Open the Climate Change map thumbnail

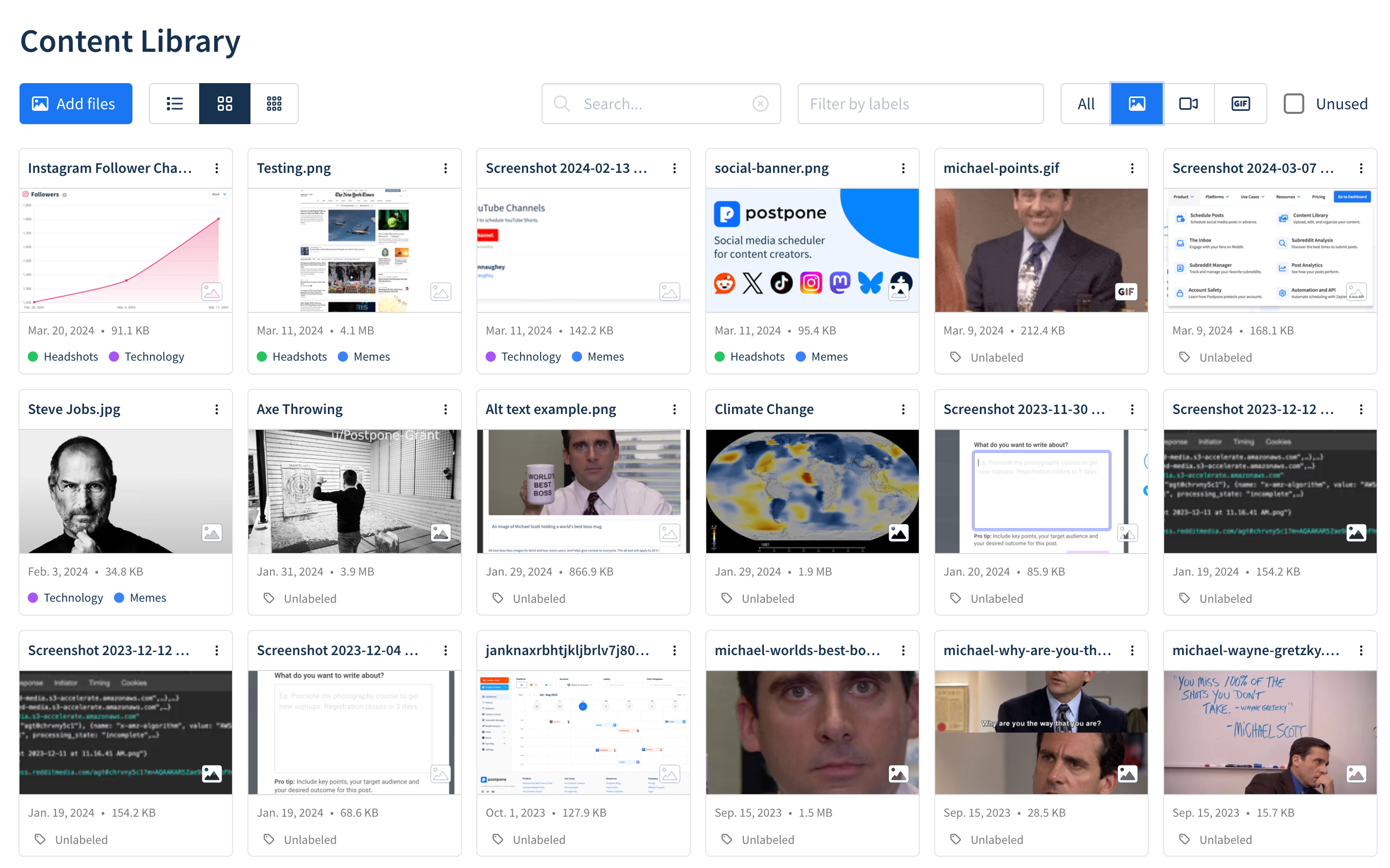coord(812,491)
